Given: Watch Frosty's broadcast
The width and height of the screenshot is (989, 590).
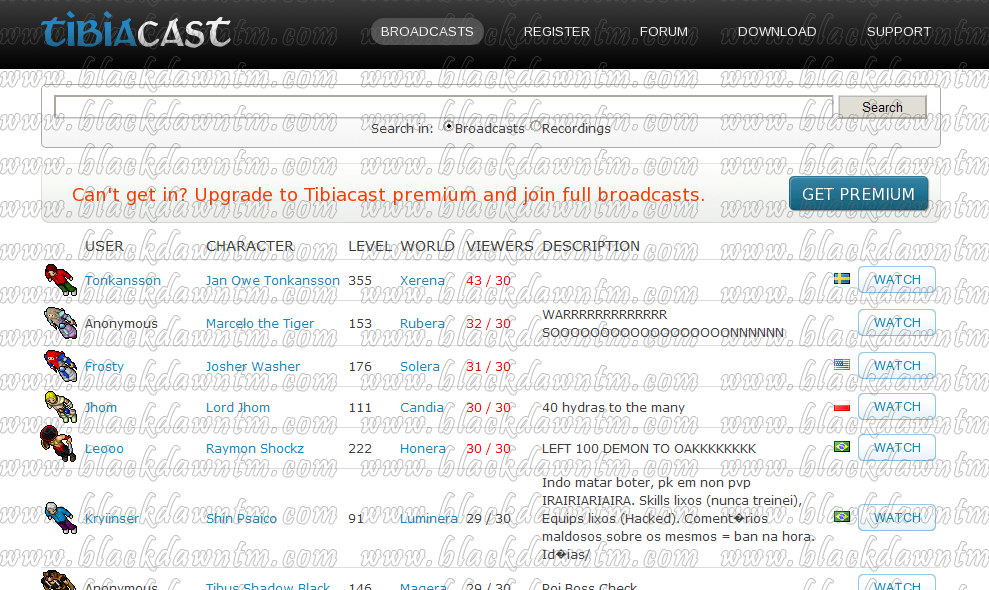Looking at the screenshot, I should tap(896, 365).
